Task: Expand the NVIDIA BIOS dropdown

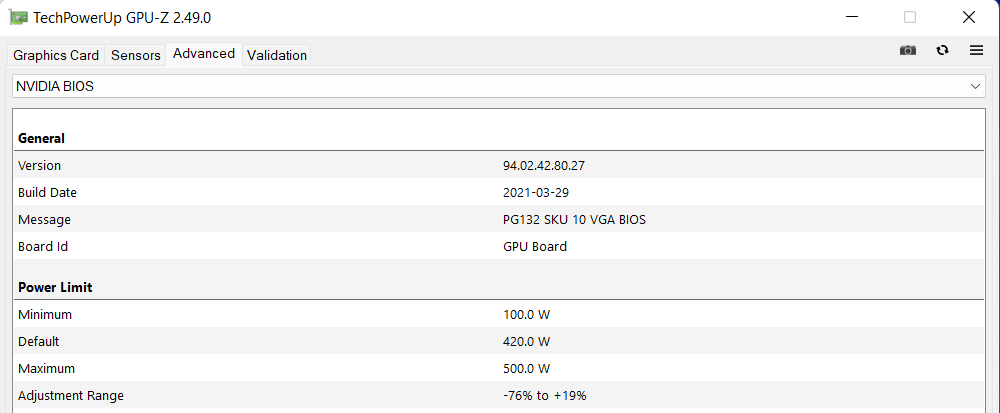Action: click(499, 86)
